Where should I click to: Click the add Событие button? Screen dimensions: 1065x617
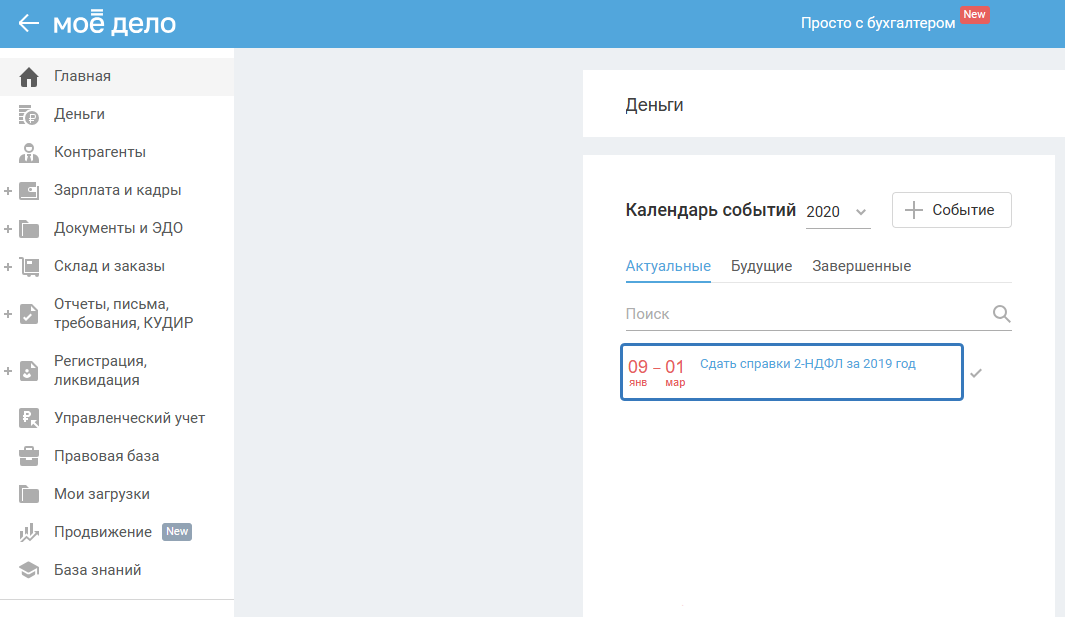tap(951, 210)
